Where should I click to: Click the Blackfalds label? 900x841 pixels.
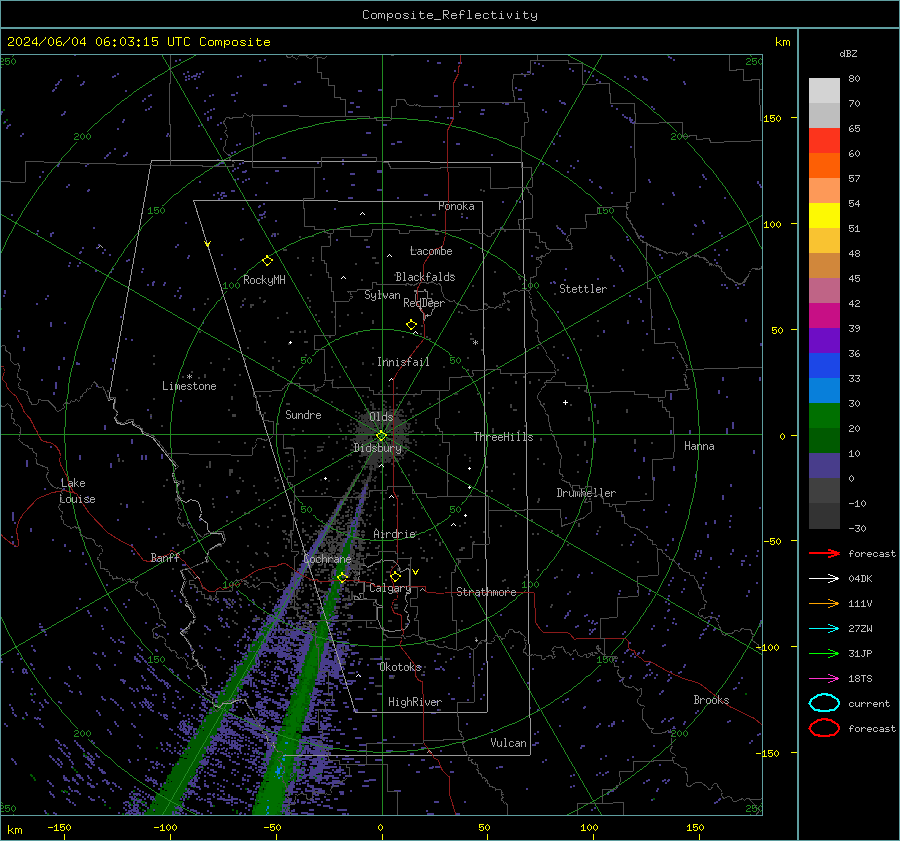pos(425,277)
